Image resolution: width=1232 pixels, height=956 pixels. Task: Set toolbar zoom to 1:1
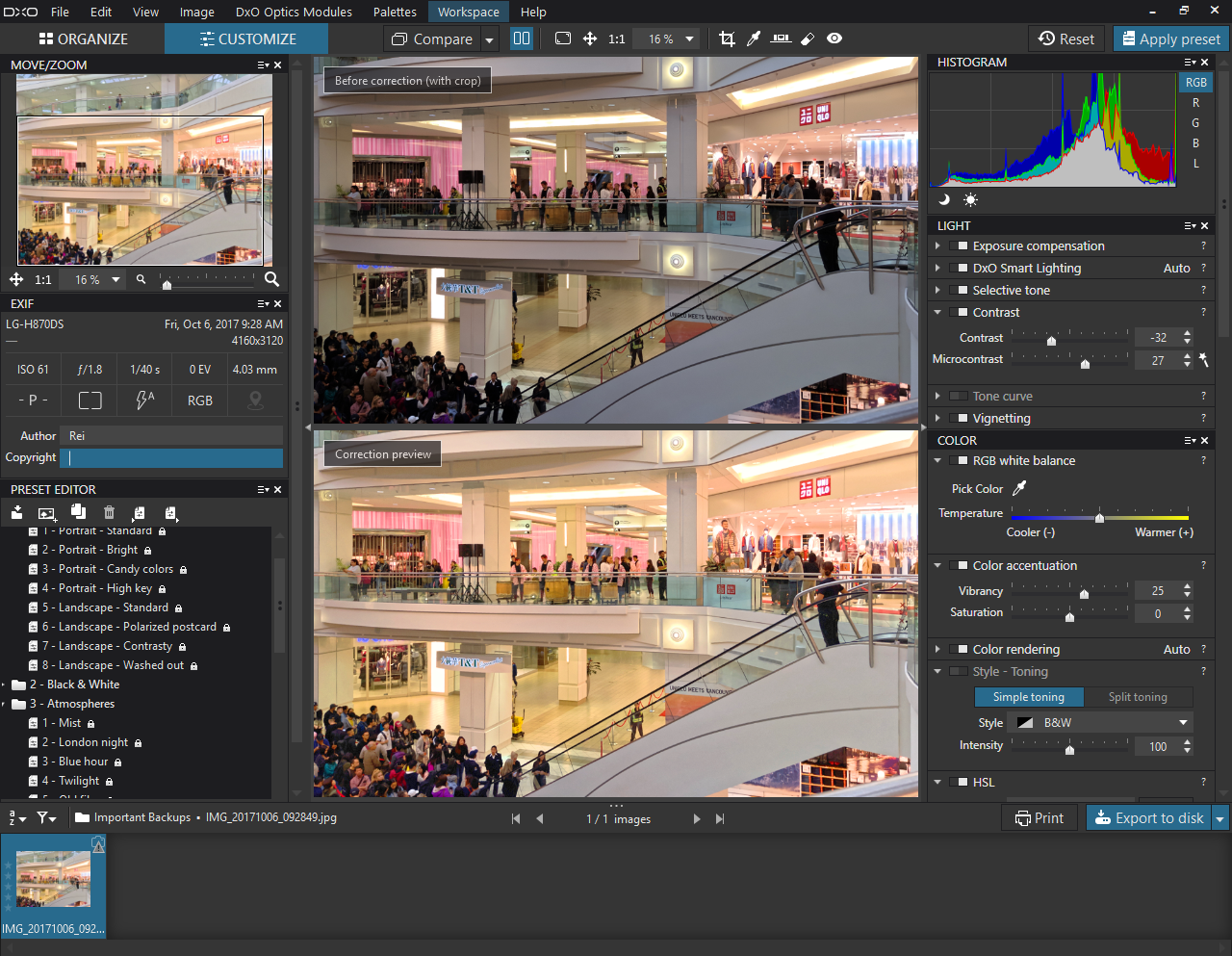point(617,39)
